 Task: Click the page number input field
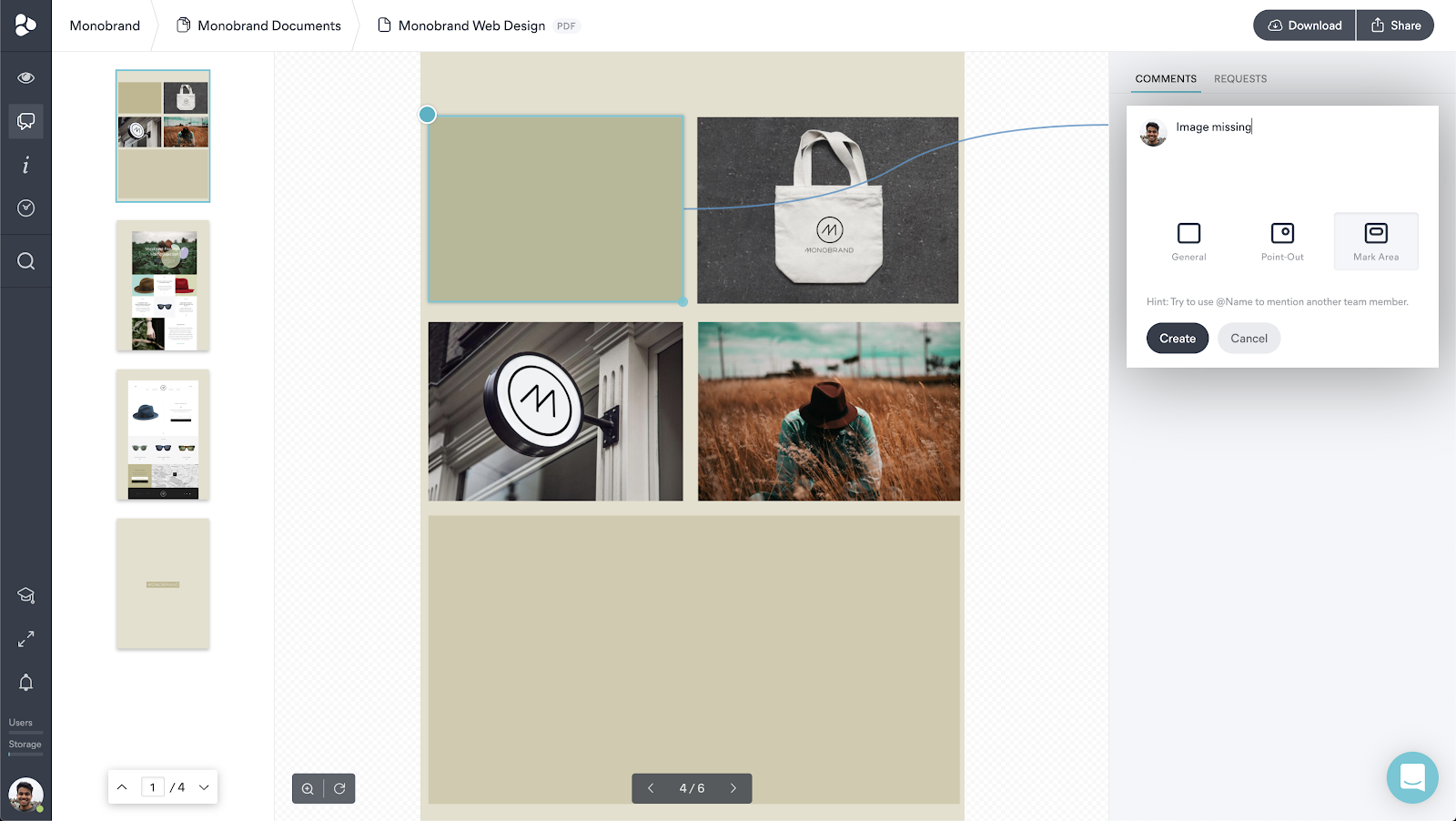tap(153, 787)
